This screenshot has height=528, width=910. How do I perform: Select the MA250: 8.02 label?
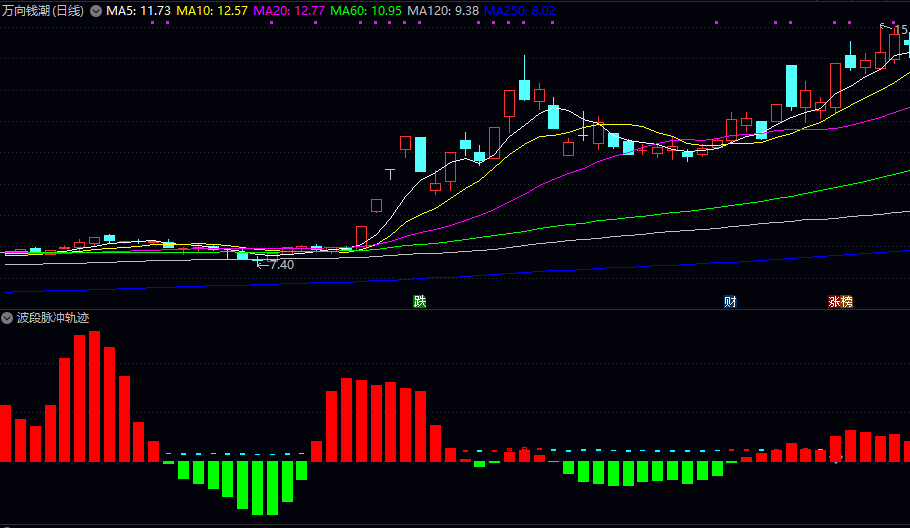click(519, 10)
